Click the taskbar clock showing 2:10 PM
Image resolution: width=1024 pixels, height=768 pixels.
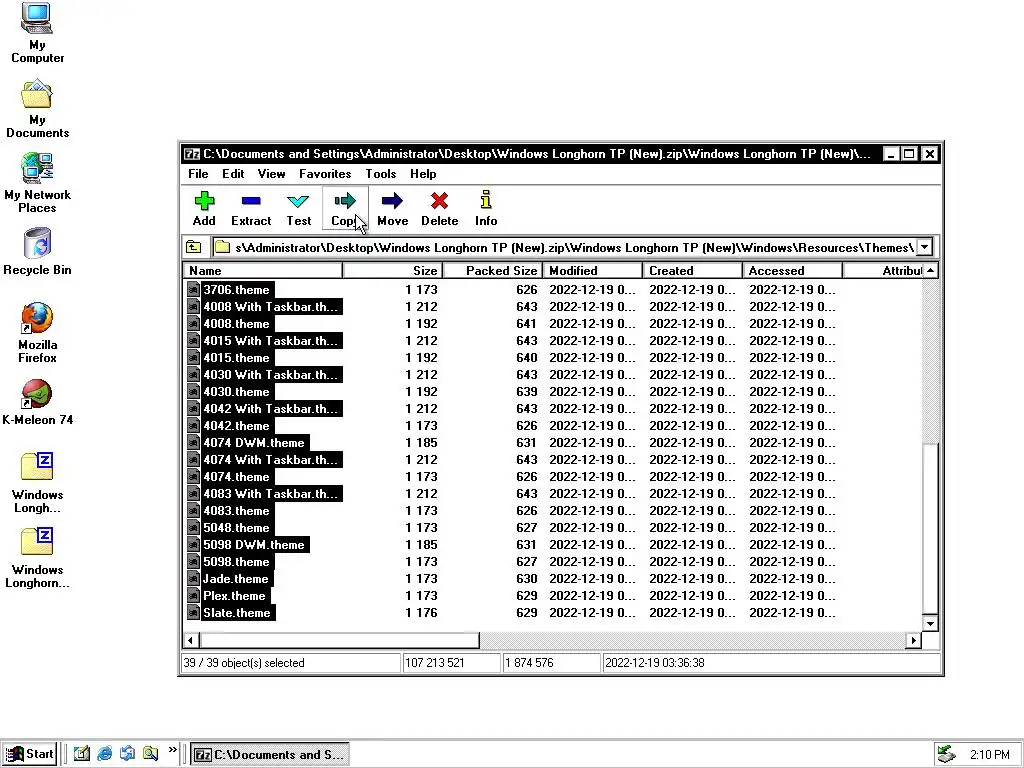coord(989,754)
